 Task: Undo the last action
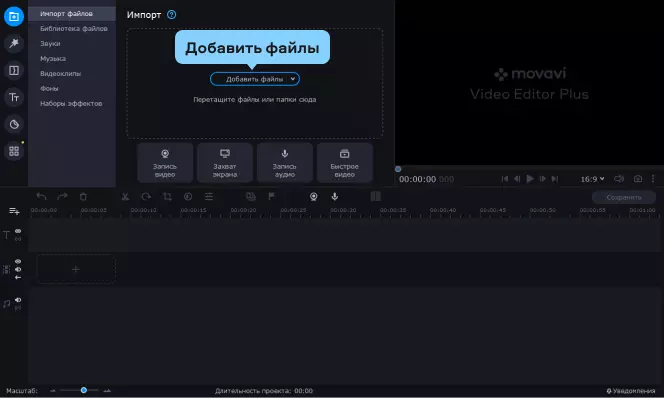42,197
